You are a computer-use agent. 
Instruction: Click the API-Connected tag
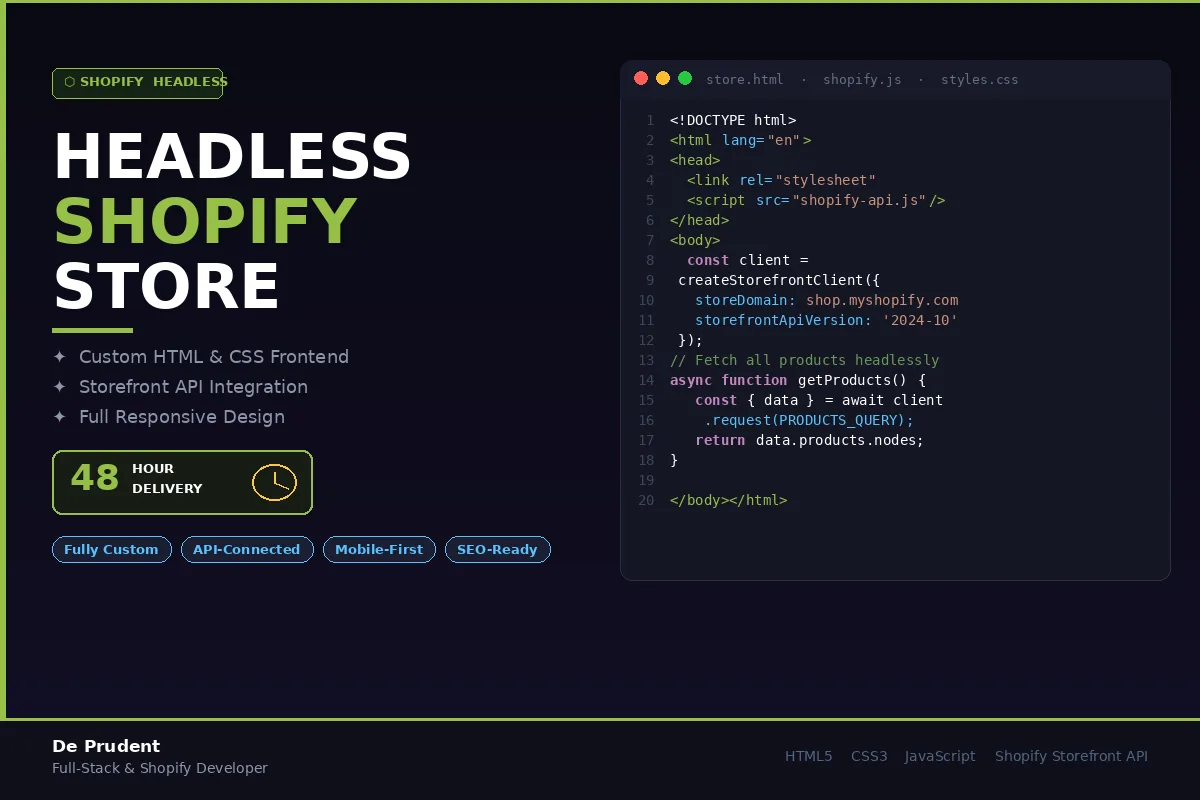247,549
